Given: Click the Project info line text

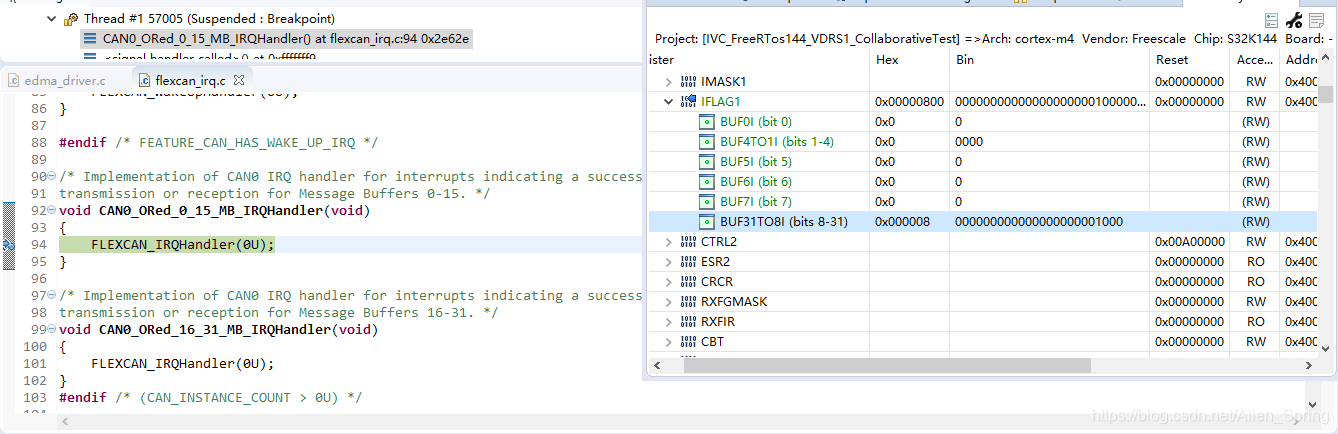Looking at the screenshot, I should tap(994, 39).
